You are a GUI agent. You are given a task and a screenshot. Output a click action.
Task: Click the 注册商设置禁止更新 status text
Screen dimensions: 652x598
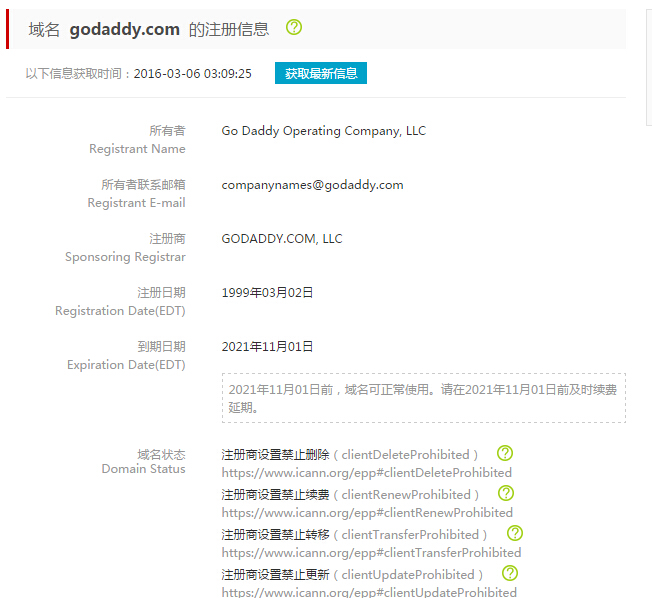[275, 575]
